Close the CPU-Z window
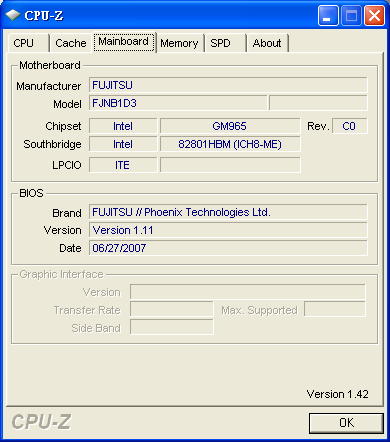 coord(374,15)
